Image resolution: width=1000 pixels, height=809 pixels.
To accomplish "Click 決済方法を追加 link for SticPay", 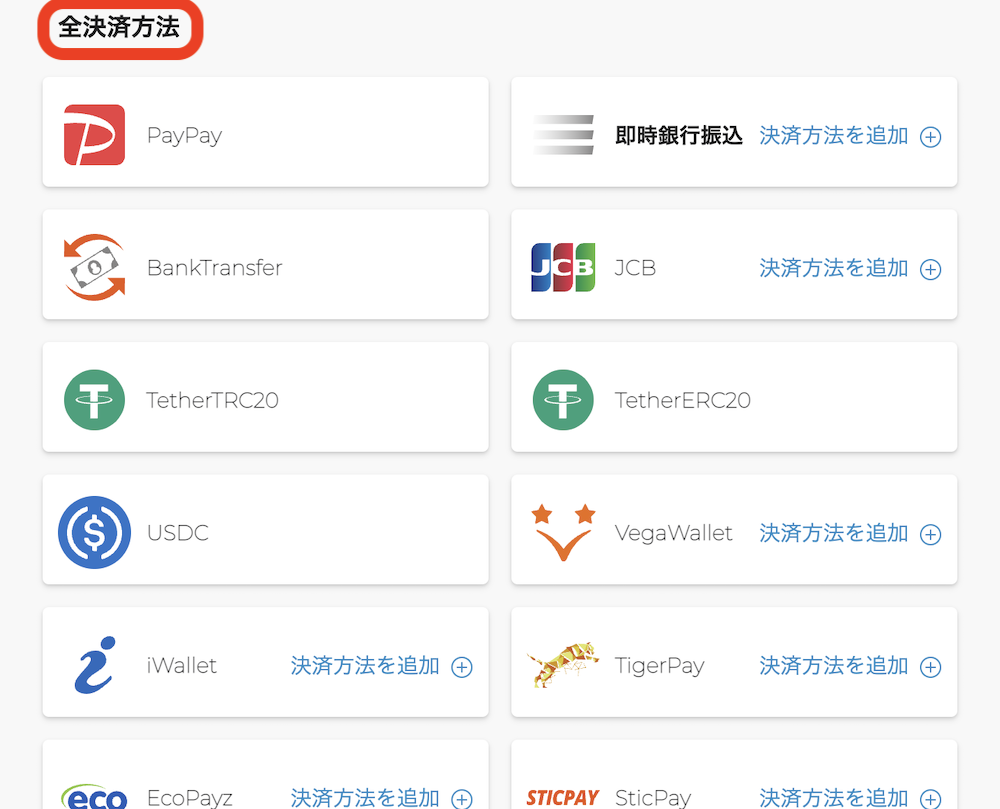I will coord(834,798).
